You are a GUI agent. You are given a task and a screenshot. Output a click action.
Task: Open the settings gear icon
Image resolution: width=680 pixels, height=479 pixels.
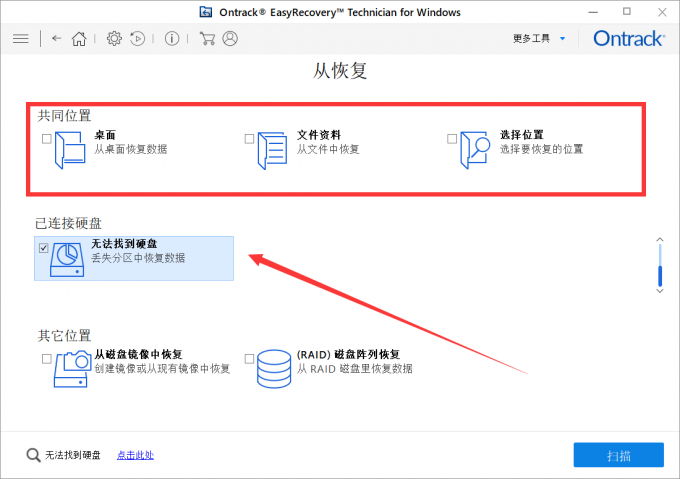pyautogui.click(x=114, y=39)
